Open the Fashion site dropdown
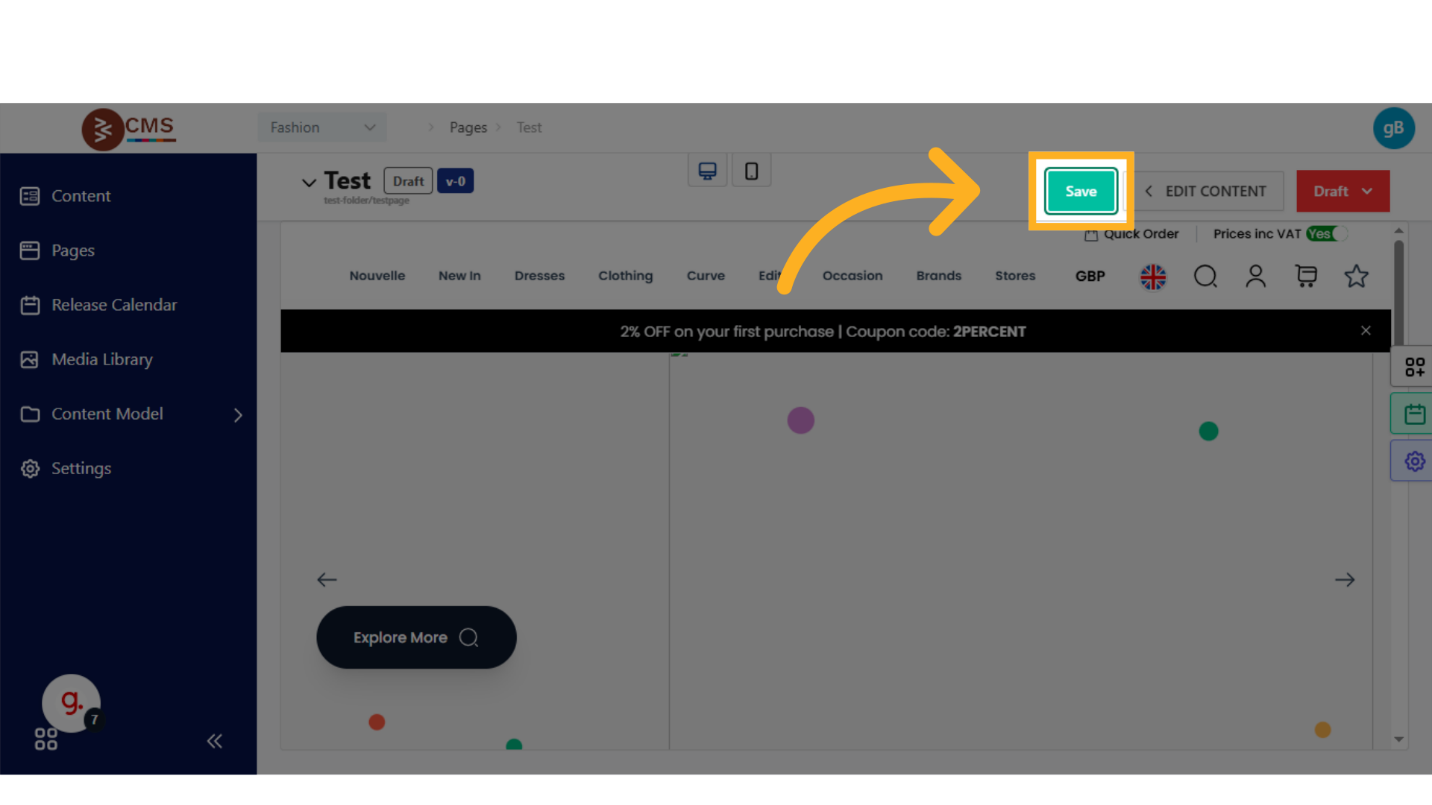This screenshot has height=805, width=1432. (321, 128)
